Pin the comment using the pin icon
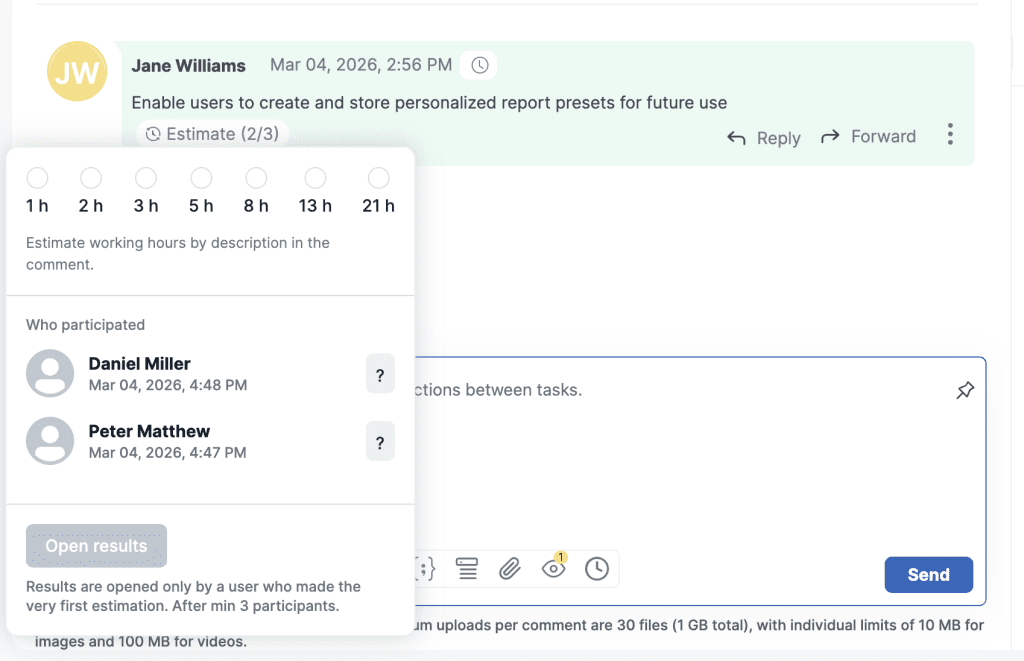The width and height of the screenshot is (1024, 661). (965, 390)
